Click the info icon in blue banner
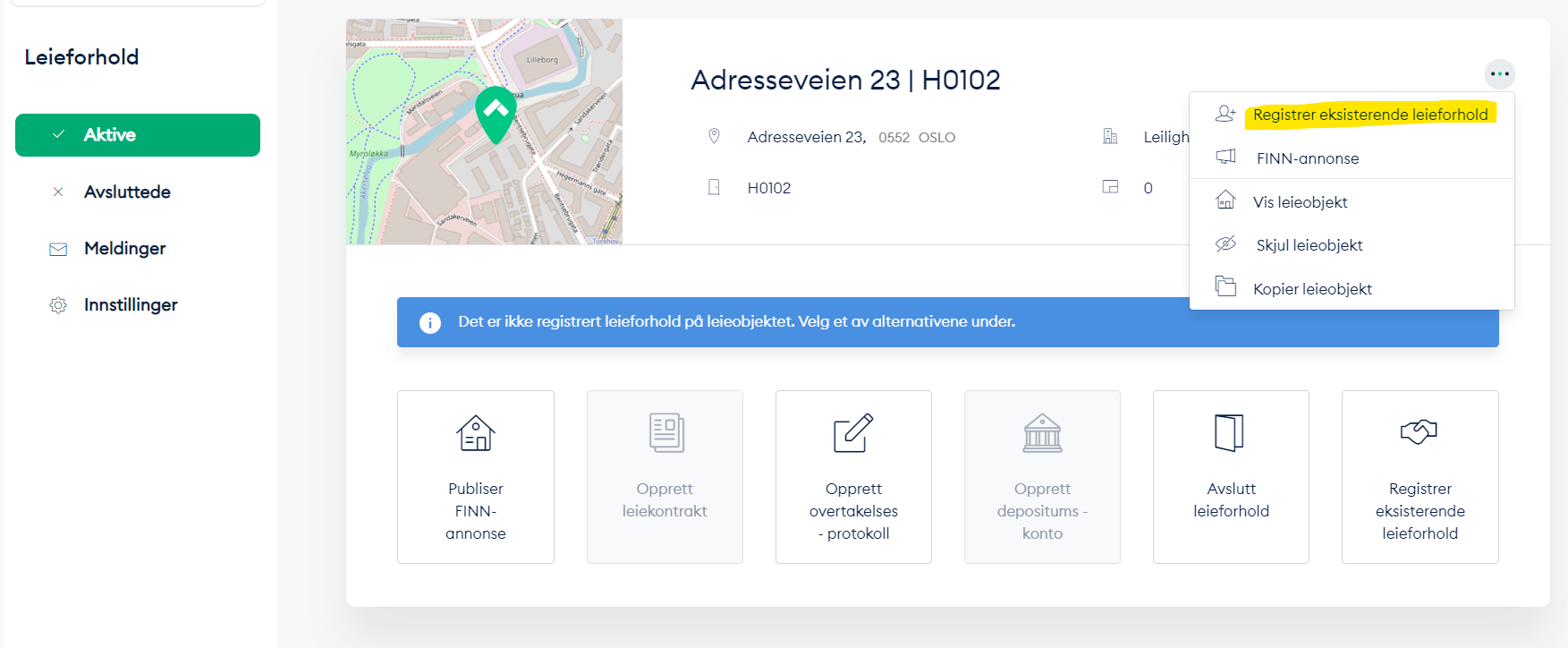Viewport: 1568px width, 648px height. pyautogui.click(x=430, y=322)
